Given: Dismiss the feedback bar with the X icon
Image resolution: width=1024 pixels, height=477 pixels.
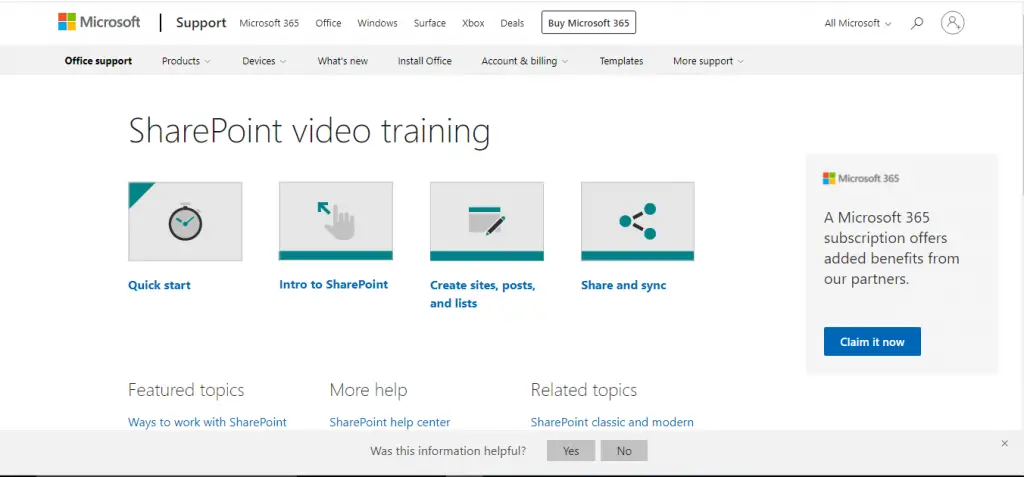Looking at the screenshot, I should 1004,443.
